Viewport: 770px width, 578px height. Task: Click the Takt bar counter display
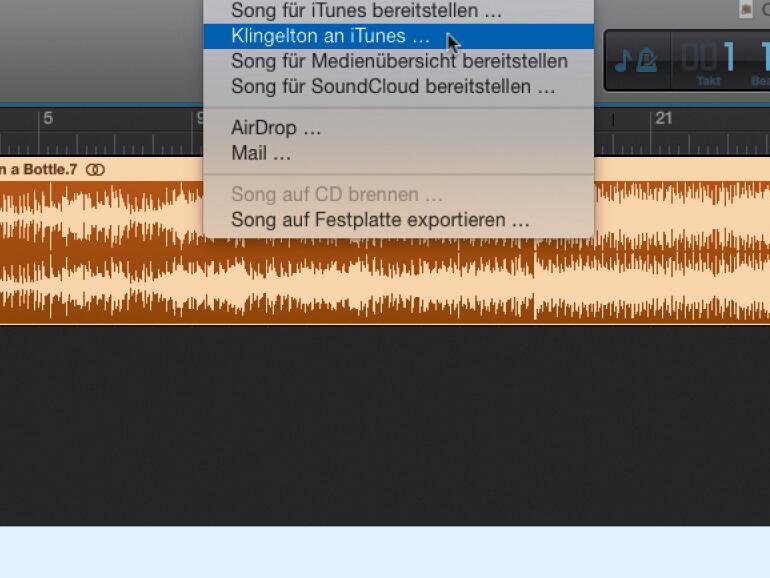click(x=708, y=61)
